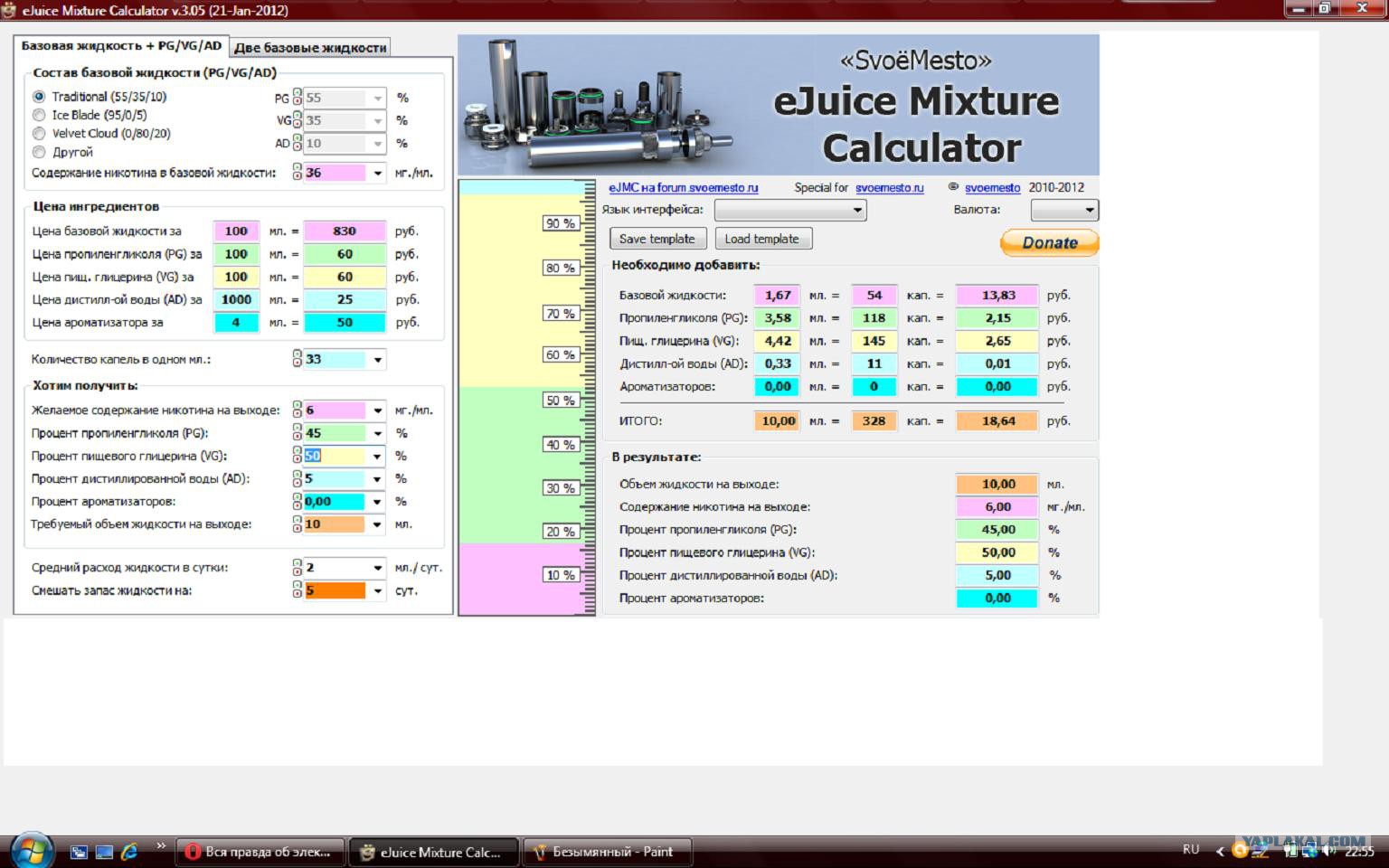Screen dimensions: 1389x868
Task: Click the RU language indicator
Action: click(x=1191, y=850)
